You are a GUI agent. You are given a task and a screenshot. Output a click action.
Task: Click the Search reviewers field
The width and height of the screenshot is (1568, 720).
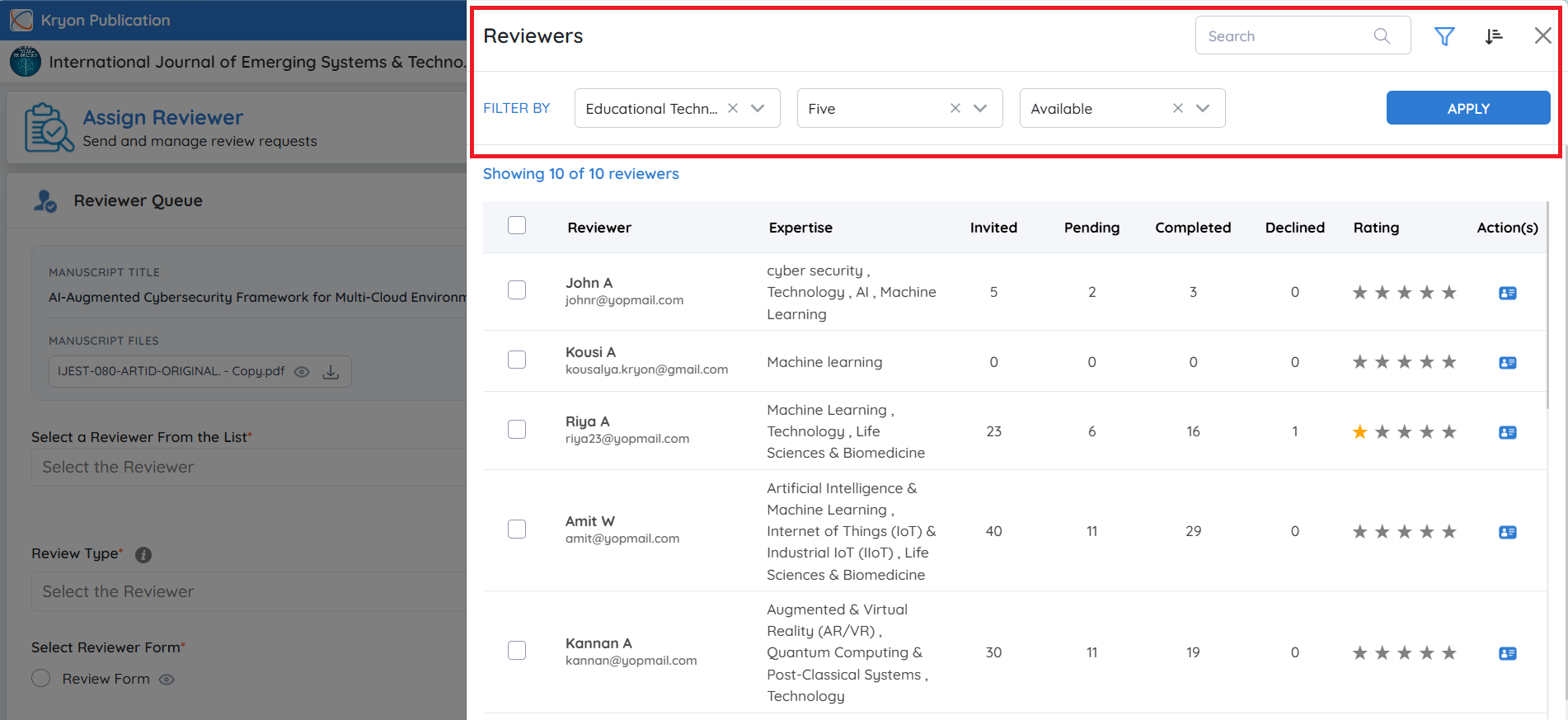click(1303, 35)
